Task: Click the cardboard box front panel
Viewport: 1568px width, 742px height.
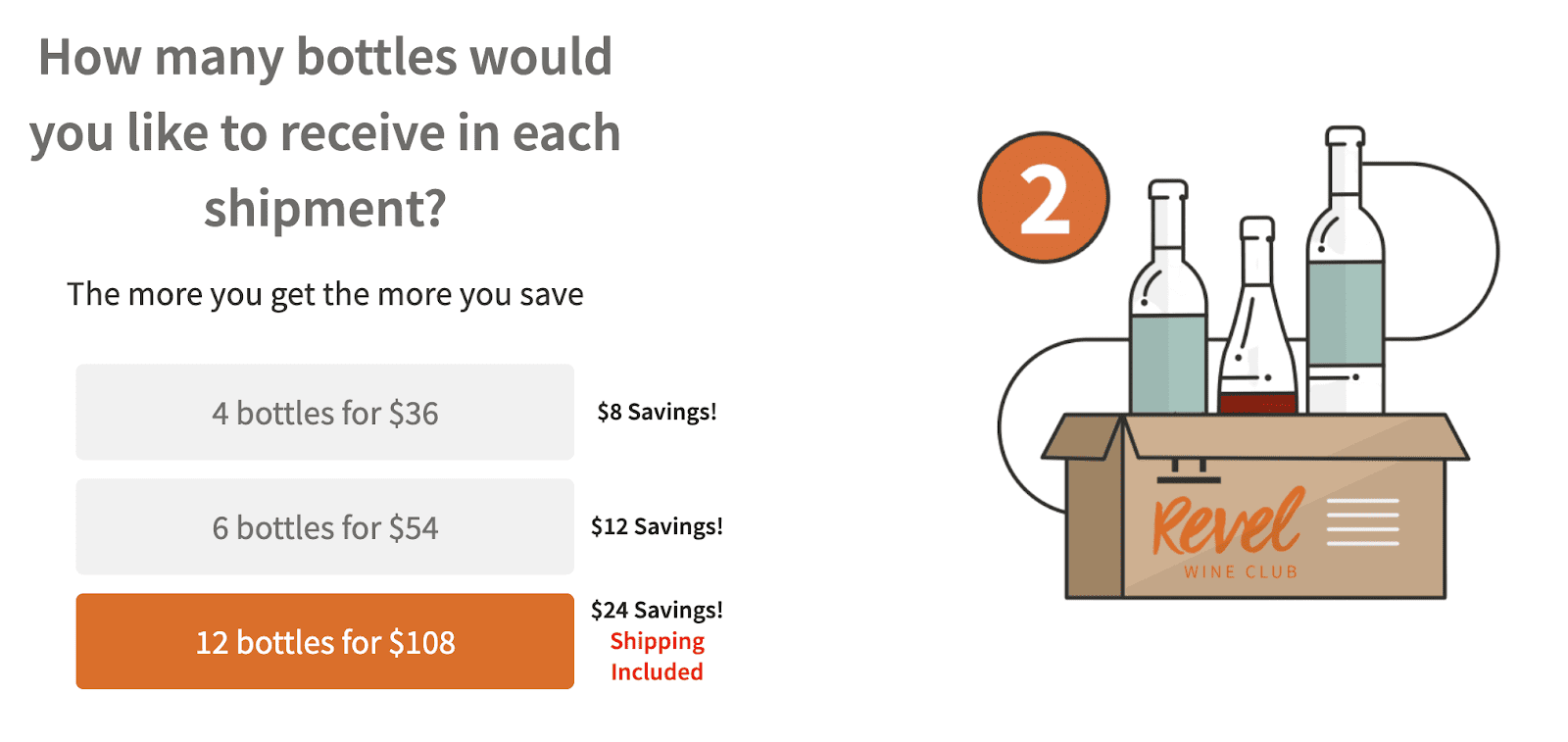Action: 1284,529
